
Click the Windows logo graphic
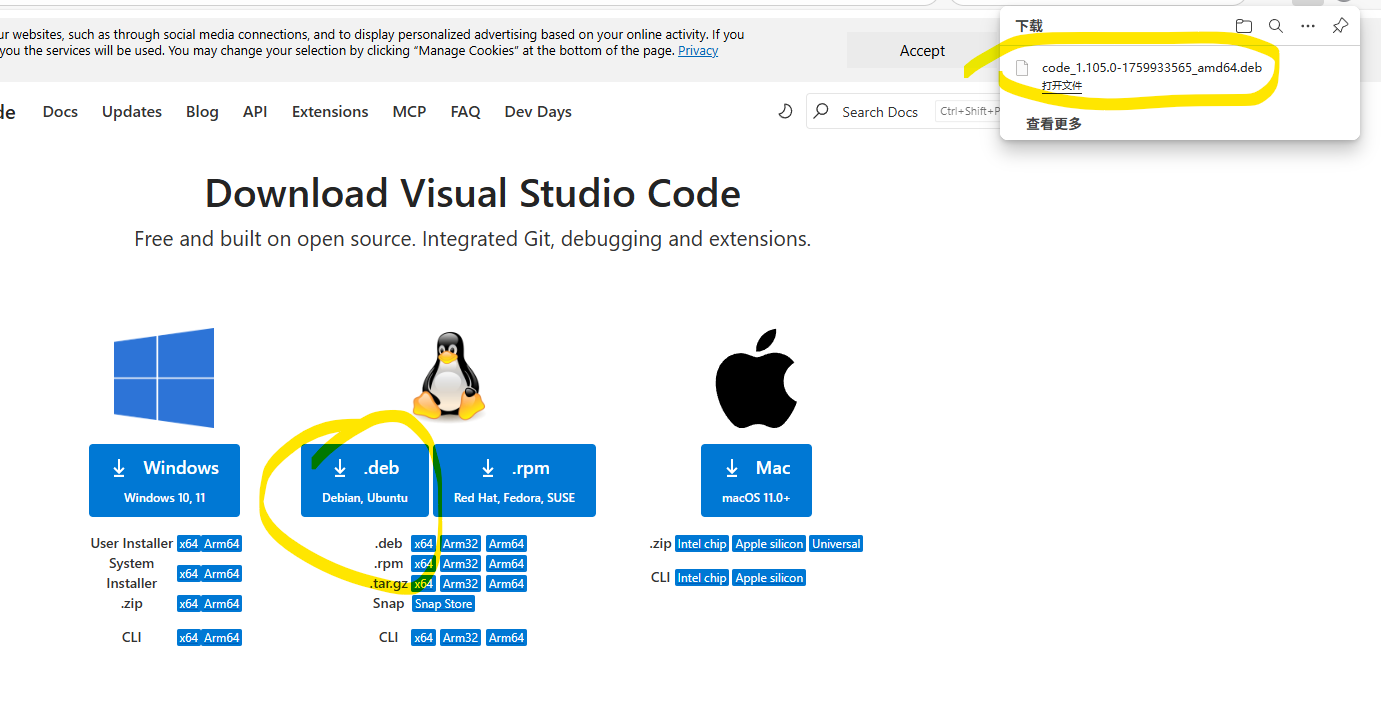pyautogui.click(x=163, y=377)
